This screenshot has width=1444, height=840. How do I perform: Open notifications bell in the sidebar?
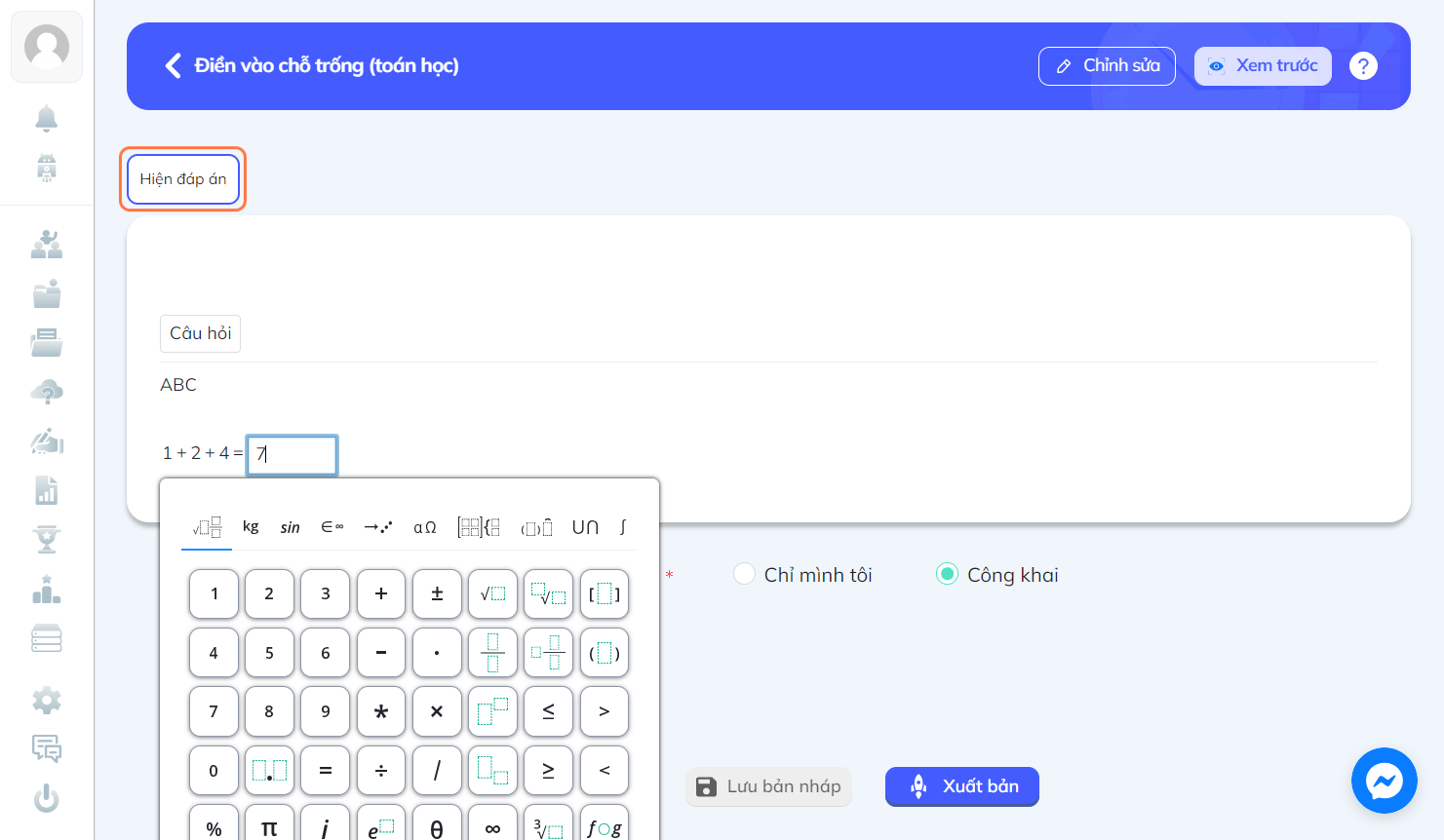tap(46, 118)
